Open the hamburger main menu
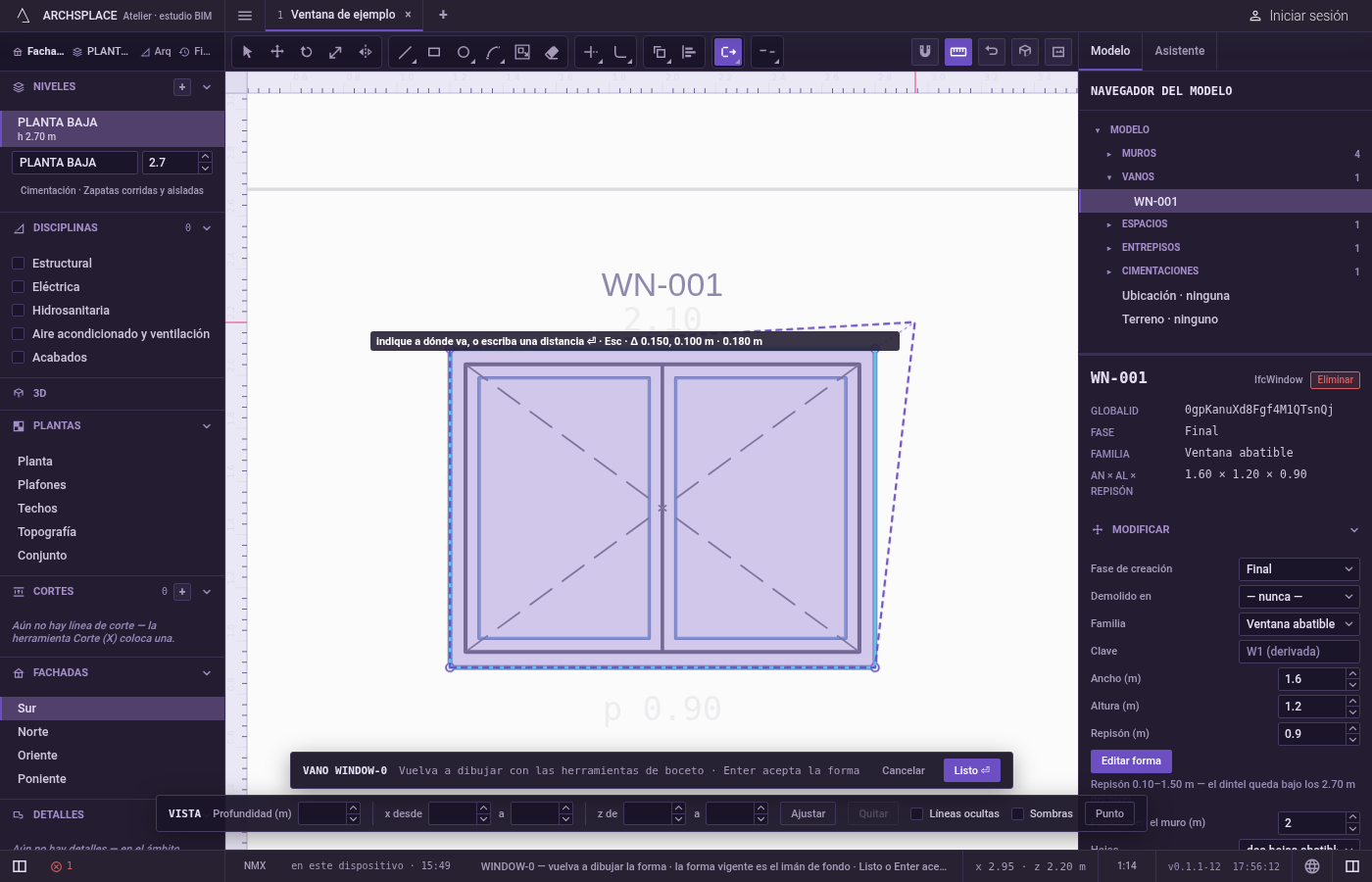This screenshot has width=1372, height=882. pos(245,16)
